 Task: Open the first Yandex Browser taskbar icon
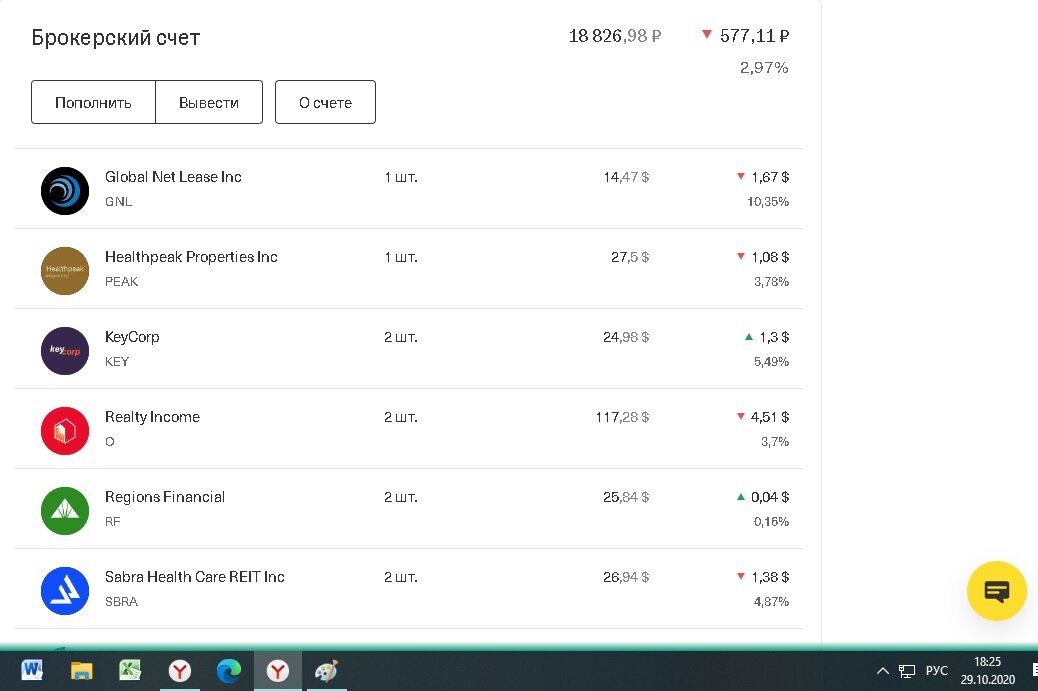point(179,671)
